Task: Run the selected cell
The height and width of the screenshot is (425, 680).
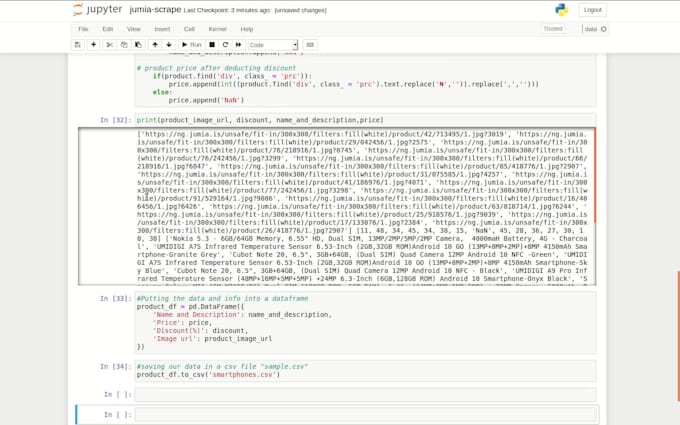Action: [x=191, y=45]
